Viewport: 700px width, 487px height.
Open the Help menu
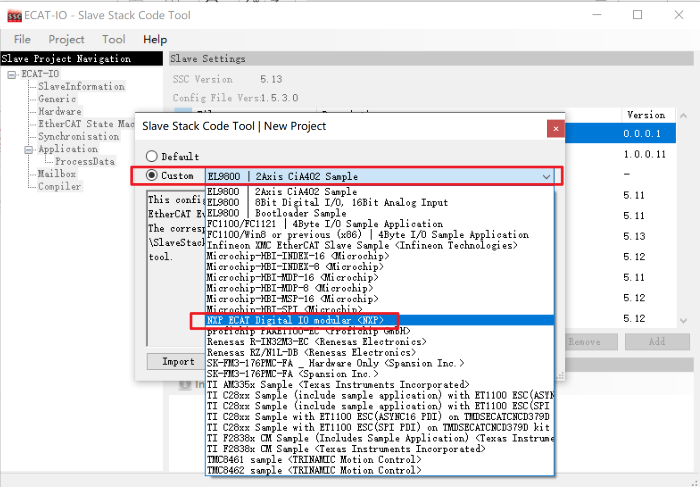click(x=155, y=39)
